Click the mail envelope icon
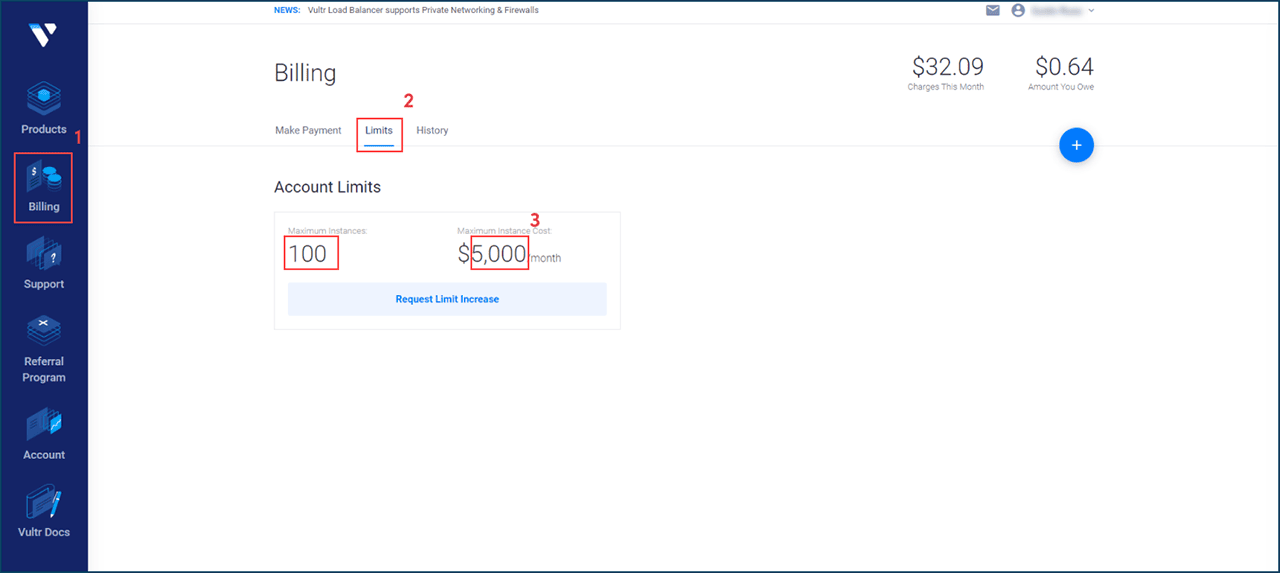The image size is (1280, 573). click(x=993, y=11)
